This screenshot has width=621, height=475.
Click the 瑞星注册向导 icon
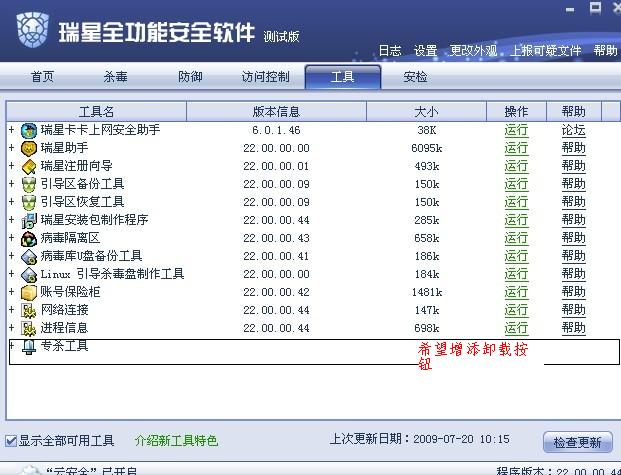tap(29, 166)
